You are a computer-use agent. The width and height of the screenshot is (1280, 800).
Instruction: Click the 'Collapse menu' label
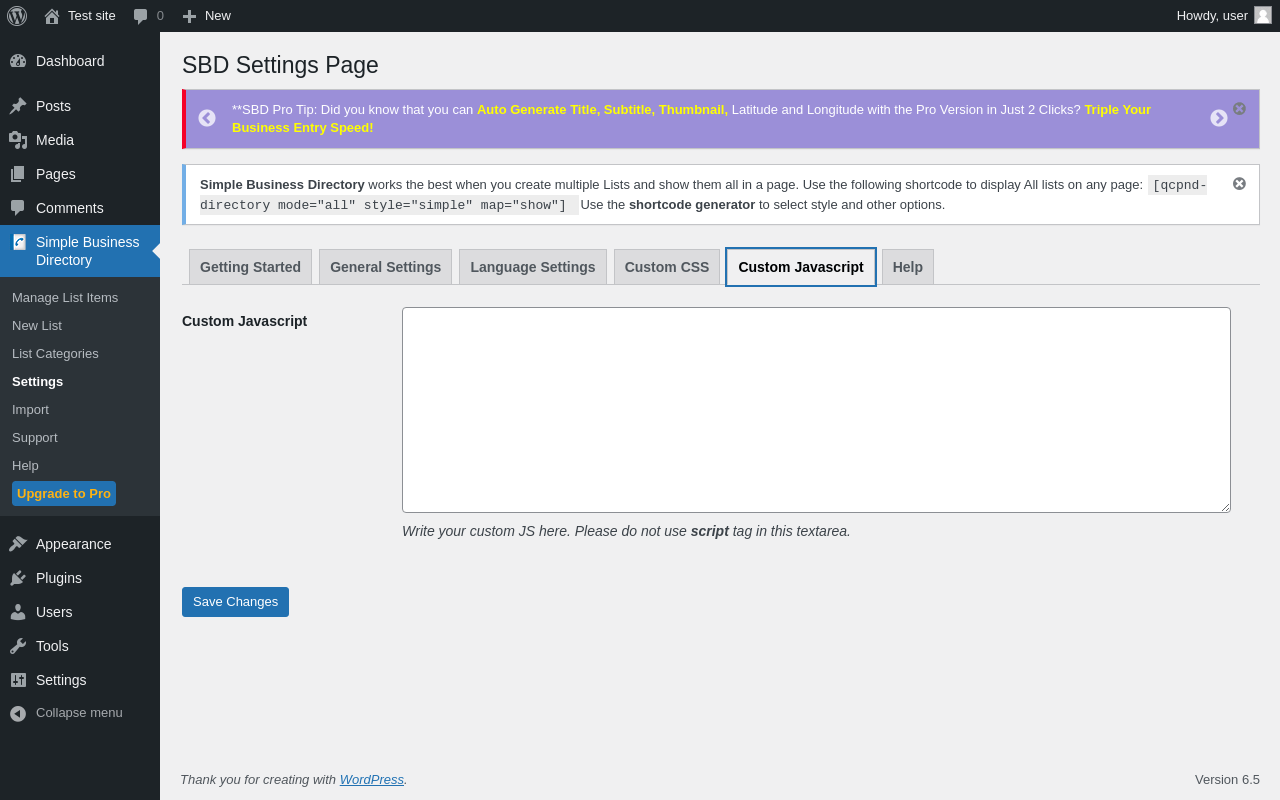tap(79, 713)
